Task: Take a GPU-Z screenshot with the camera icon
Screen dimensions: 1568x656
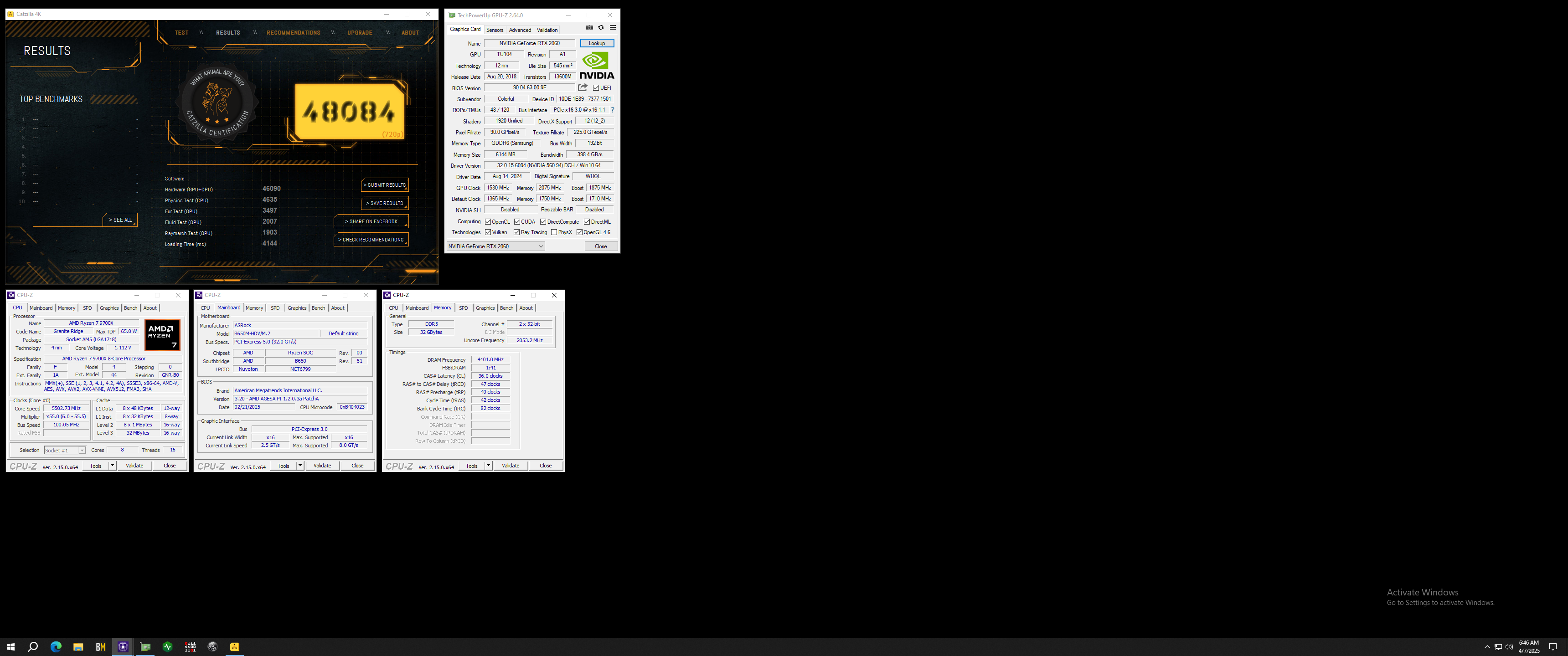Action: [588, 27]
